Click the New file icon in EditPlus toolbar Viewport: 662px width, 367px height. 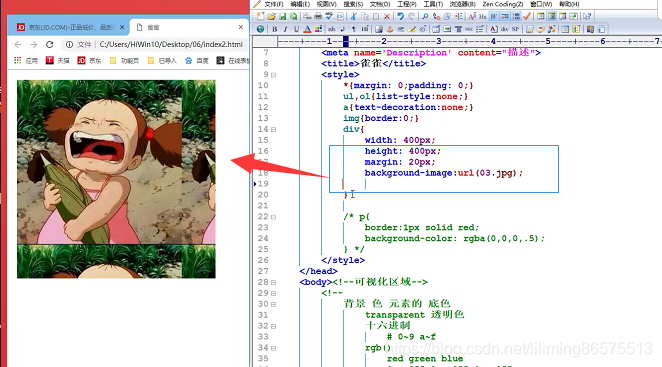(260, 16)
